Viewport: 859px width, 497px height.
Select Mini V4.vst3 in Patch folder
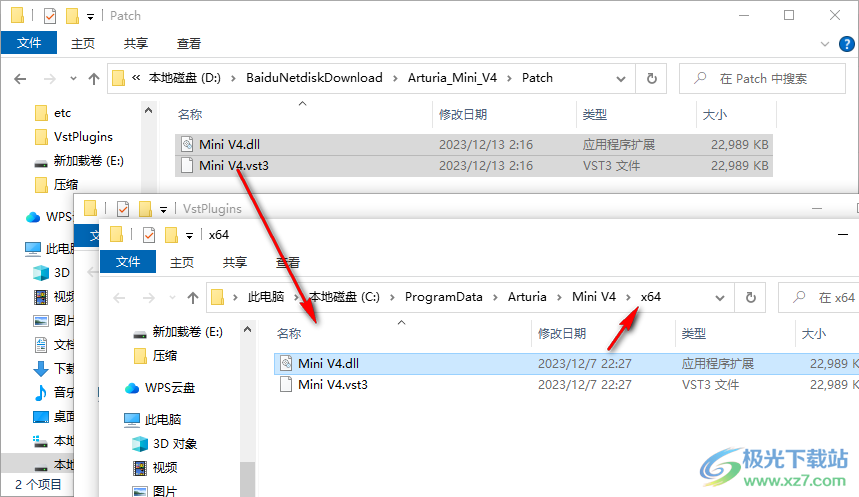(234, 165)
